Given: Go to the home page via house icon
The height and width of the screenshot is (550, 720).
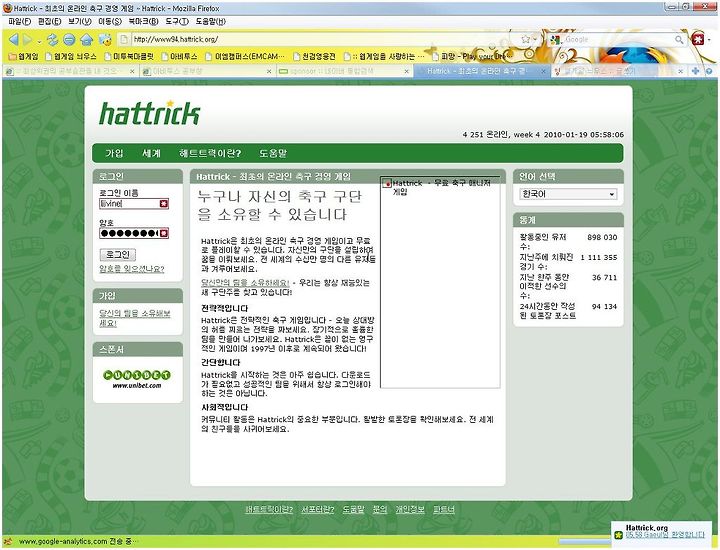Looking at the screenshot, I should tap(86, 40).
